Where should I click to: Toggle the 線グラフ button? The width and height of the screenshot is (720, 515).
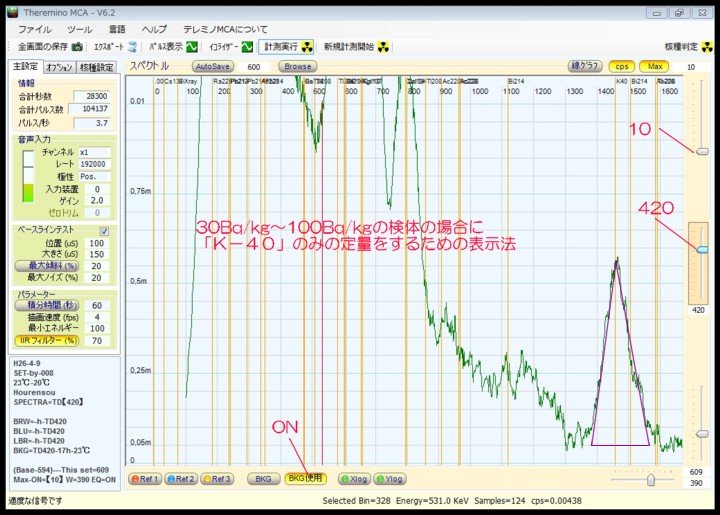coord(585,67)
